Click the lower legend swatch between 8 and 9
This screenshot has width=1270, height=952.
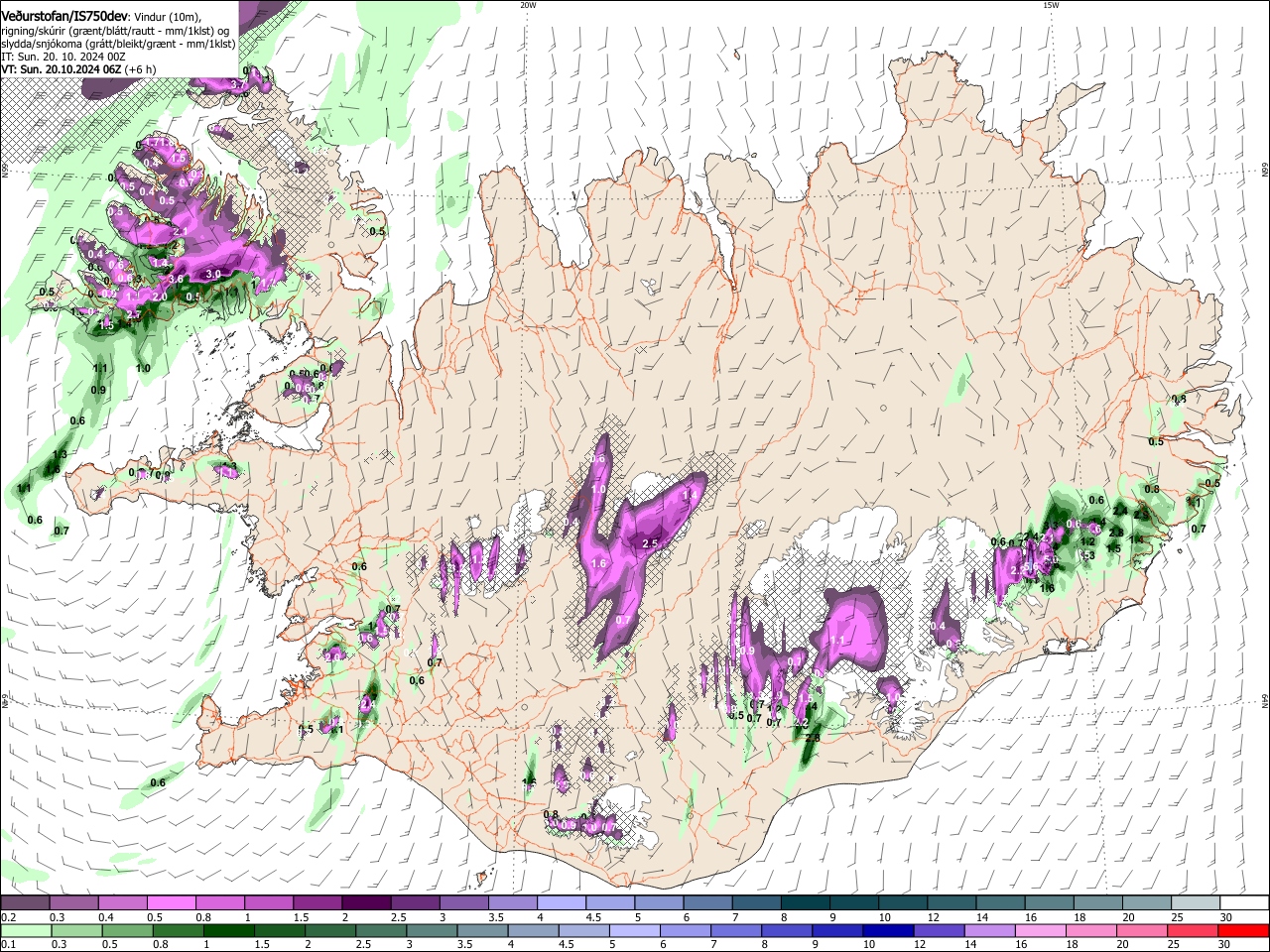tap(787, 930)
